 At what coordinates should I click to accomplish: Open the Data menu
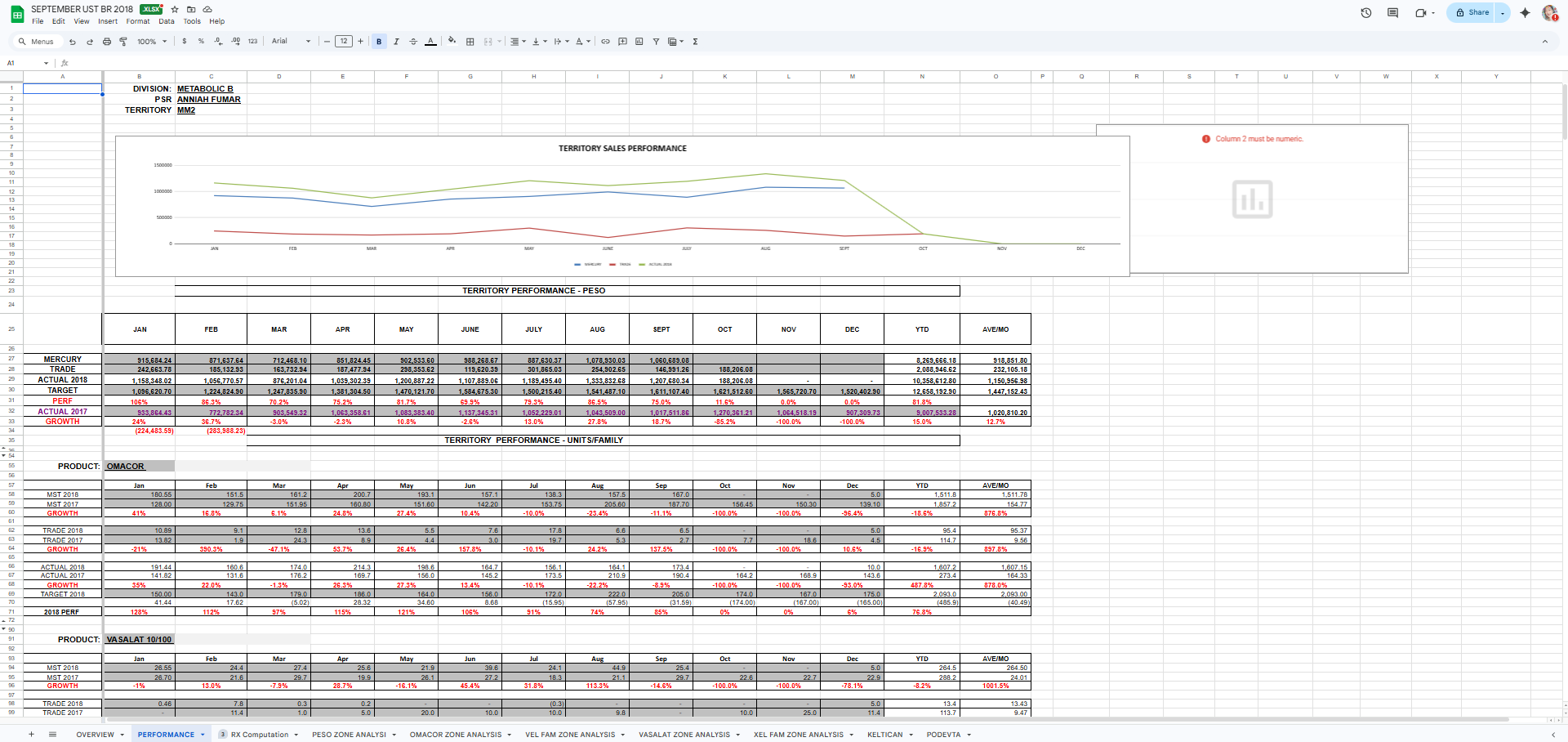pos(167,21)
